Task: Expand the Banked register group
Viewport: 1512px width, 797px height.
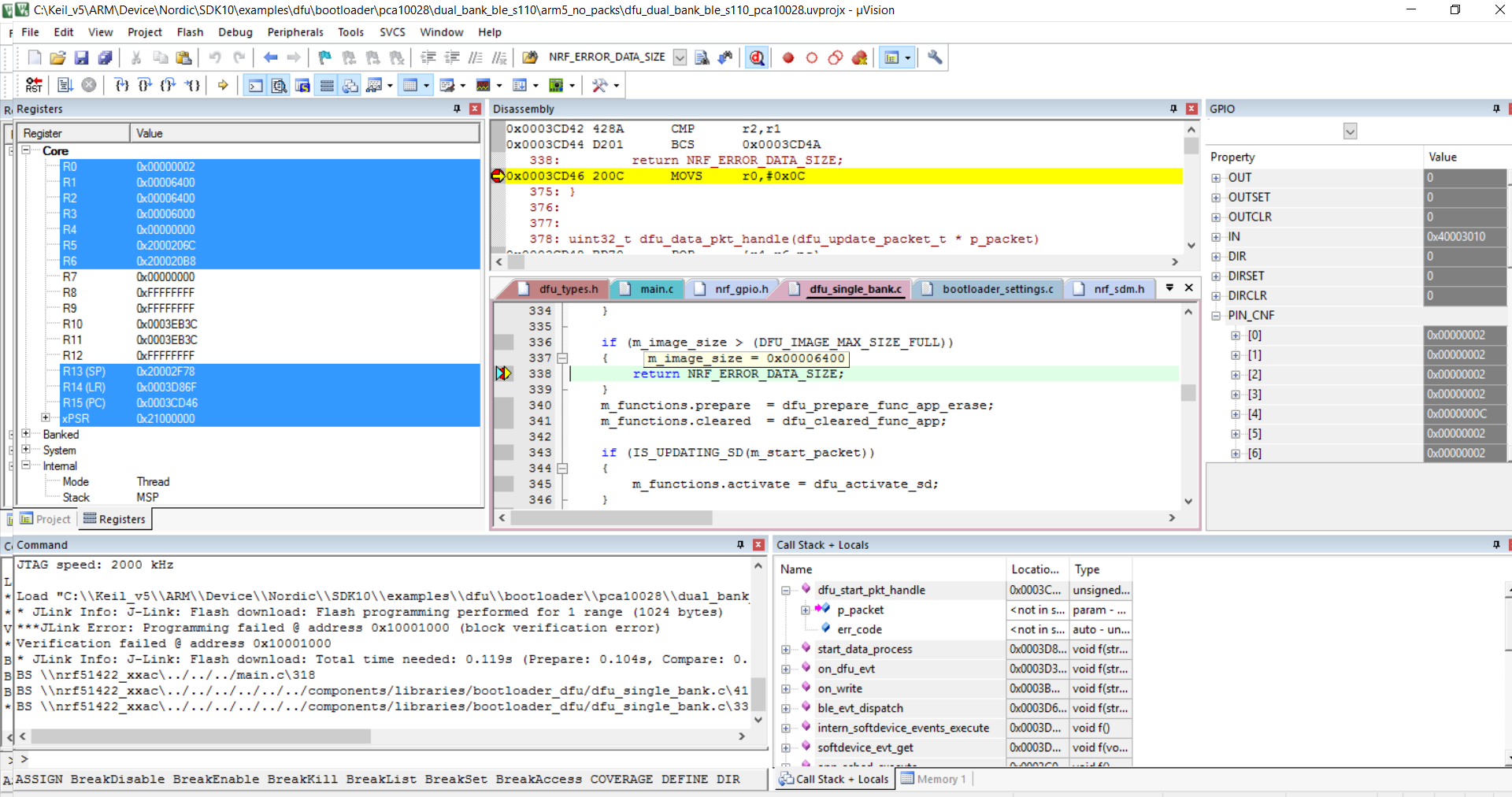Action: tap(26, 434)
